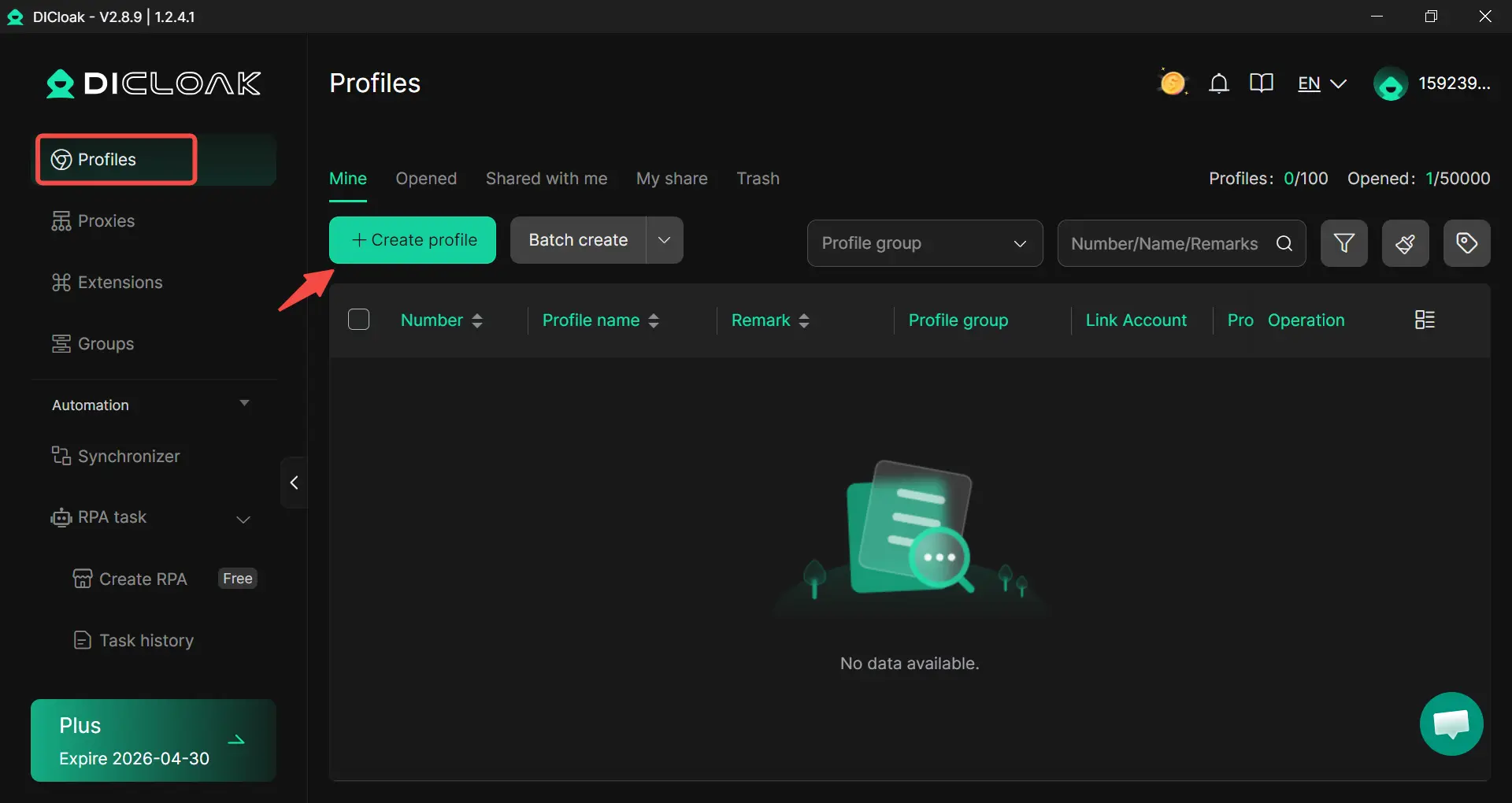
Task: Sort the table by Number column
Action: point(476,320)
